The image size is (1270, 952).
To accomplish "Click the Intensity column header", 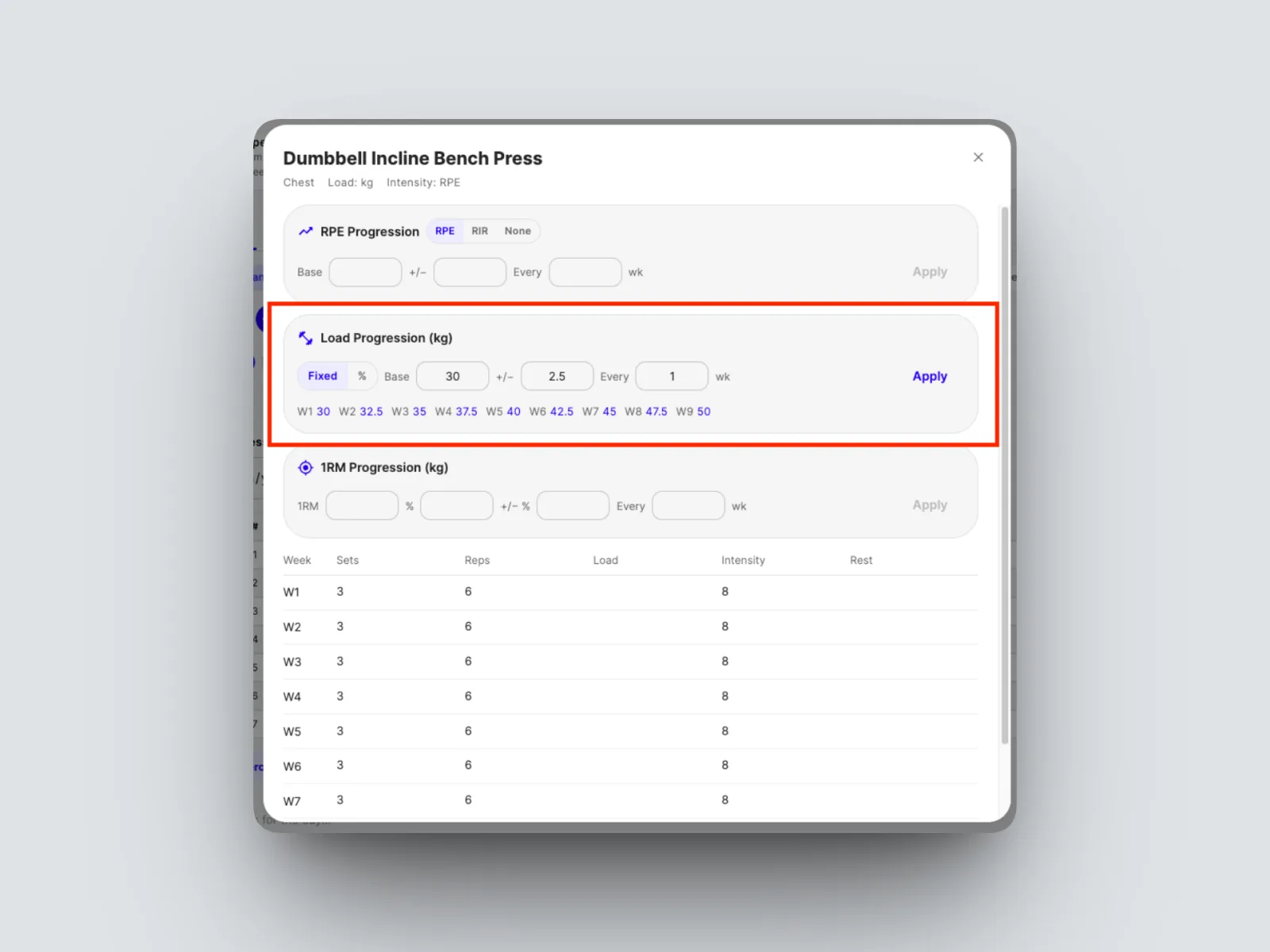I will click(x=743, y=560).
